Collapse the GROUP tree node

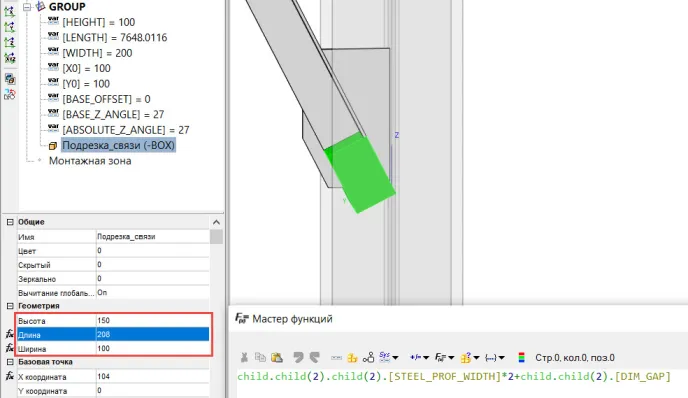(27, 7)
